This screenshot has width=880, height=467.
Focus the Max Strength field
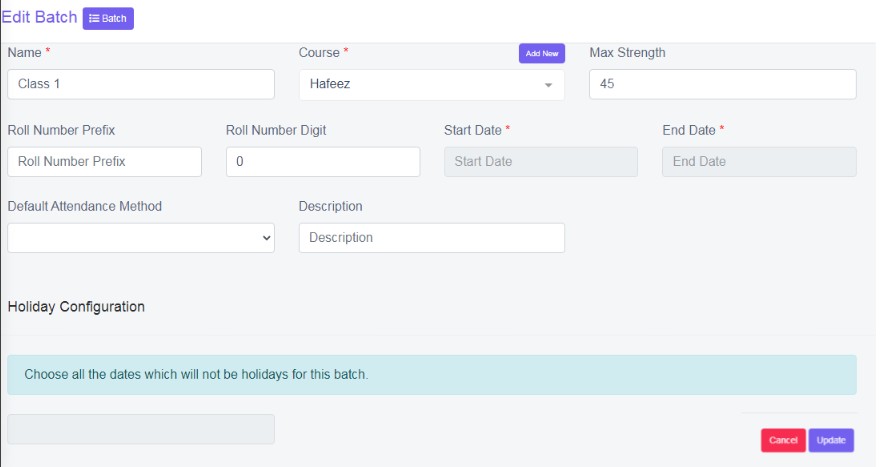tap(723, 84)
